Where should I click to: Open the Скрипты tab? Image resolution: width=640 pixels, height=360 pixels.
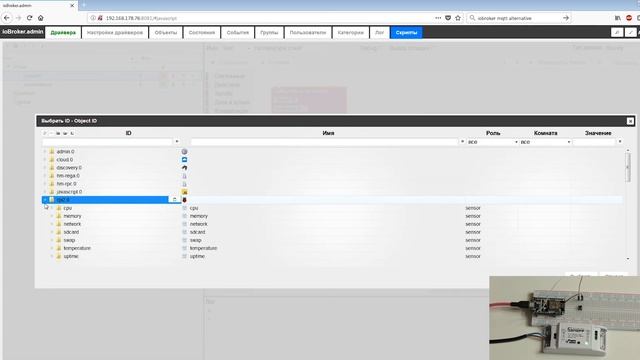406,33
